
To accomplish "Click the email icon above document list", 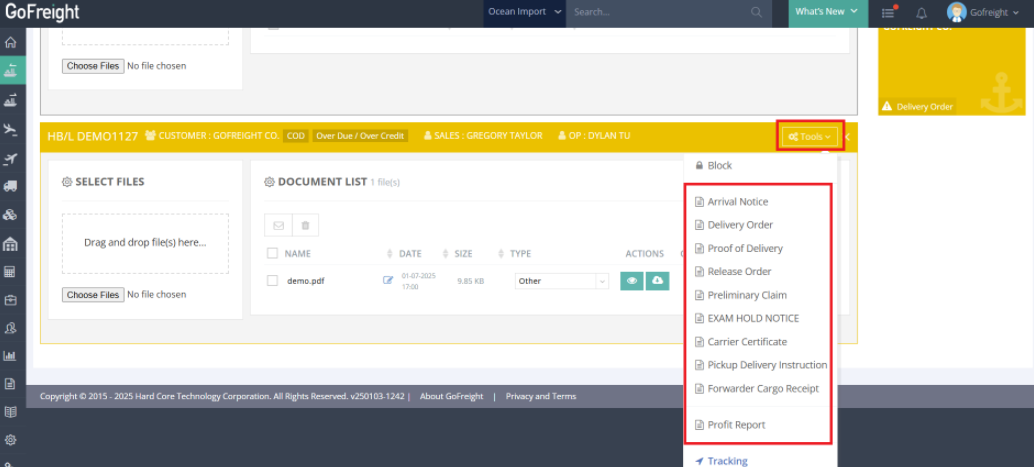I will [x=278, y=226].
